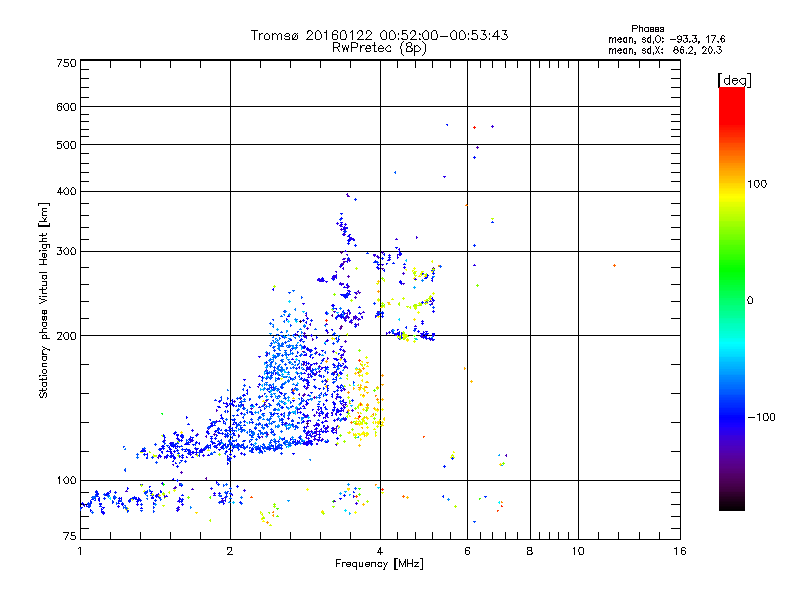Viewport: 800px width, 600px height.
Task: Click the colorbar tick label '100'
Action: [757, 184]
